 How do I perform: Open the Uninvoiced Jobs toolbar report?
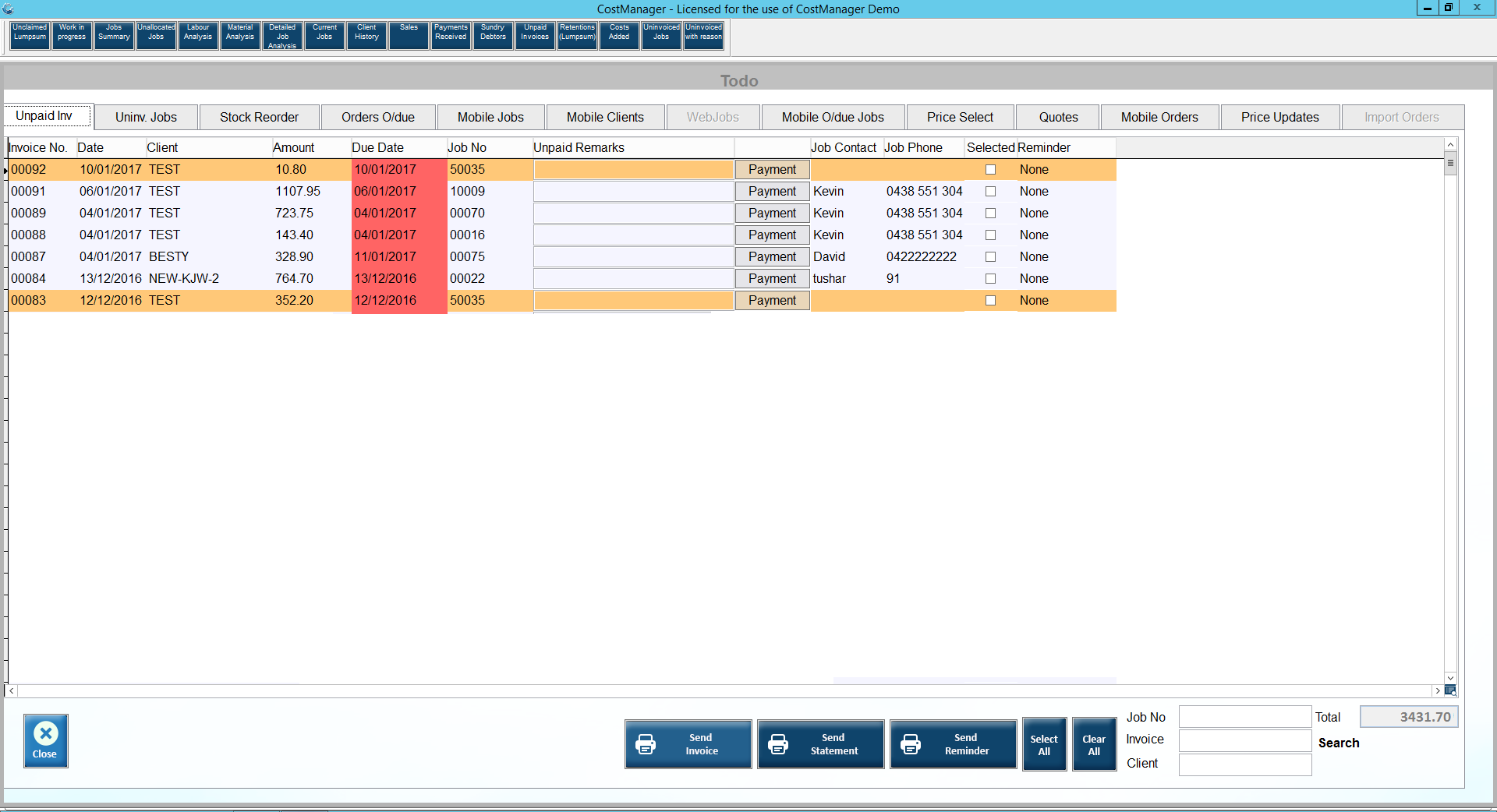tap(661, 36)
